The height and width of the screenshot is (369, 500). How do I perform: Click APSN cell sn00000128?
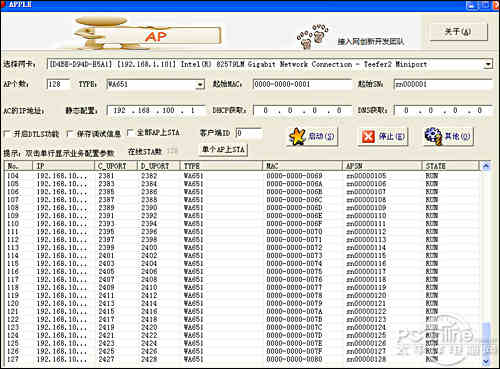point(366,359)
